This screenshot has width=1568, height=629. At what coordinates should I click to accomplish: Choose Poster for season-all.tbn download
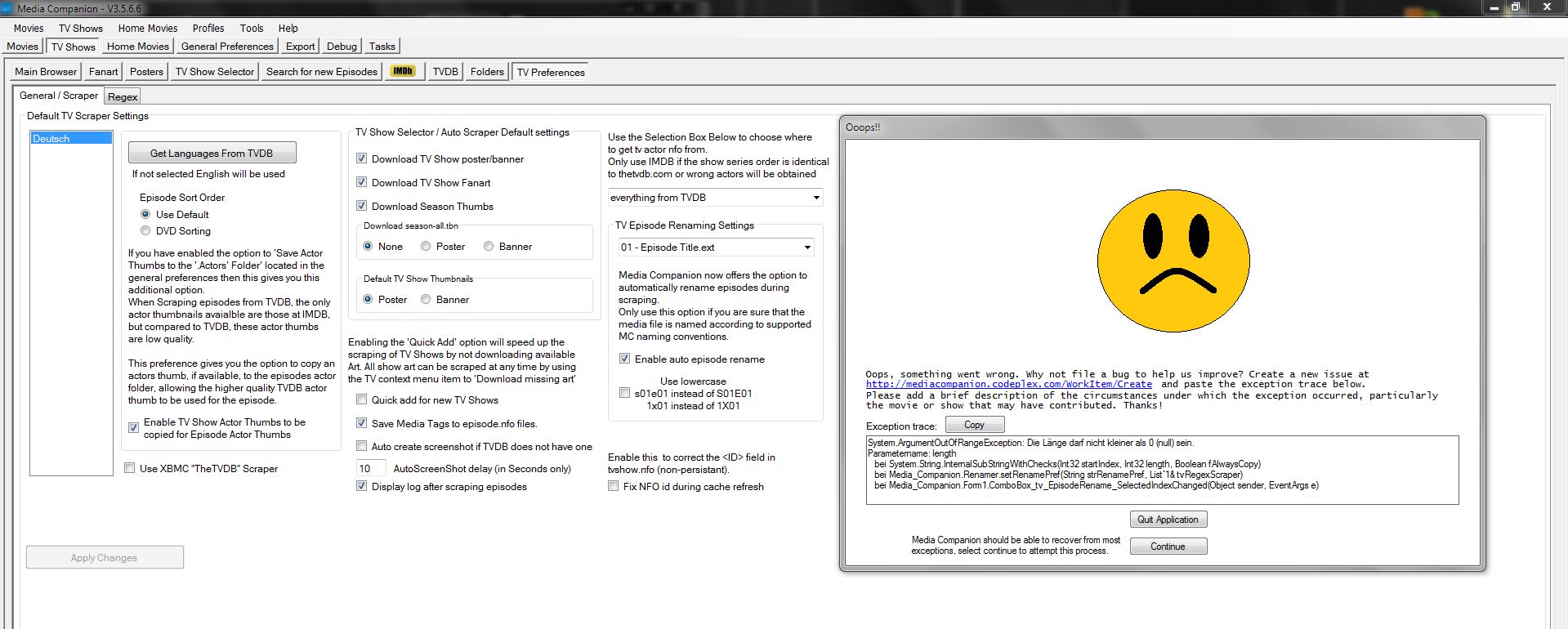pos(426,246)
